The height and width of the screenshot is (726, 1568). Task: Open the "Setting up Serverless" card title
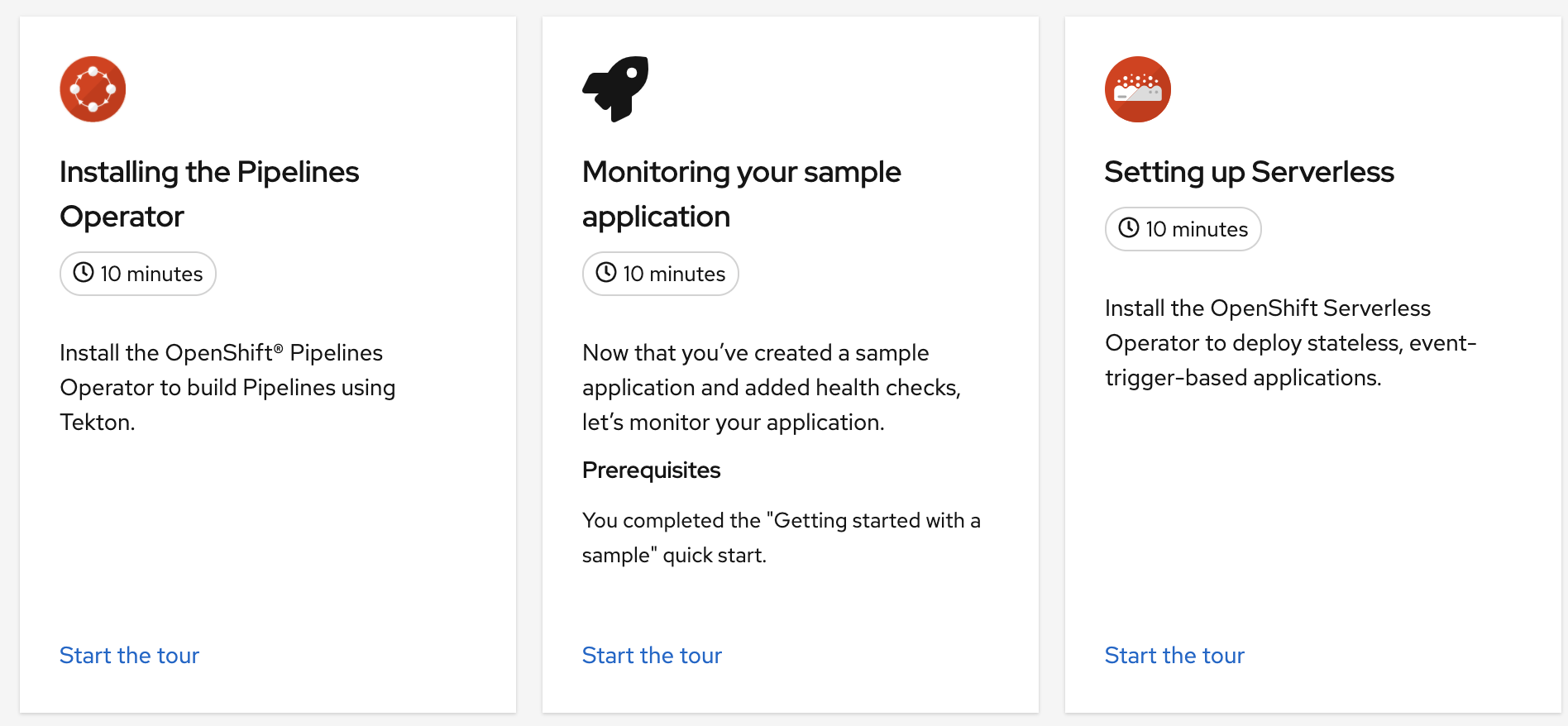[1249, 172]
